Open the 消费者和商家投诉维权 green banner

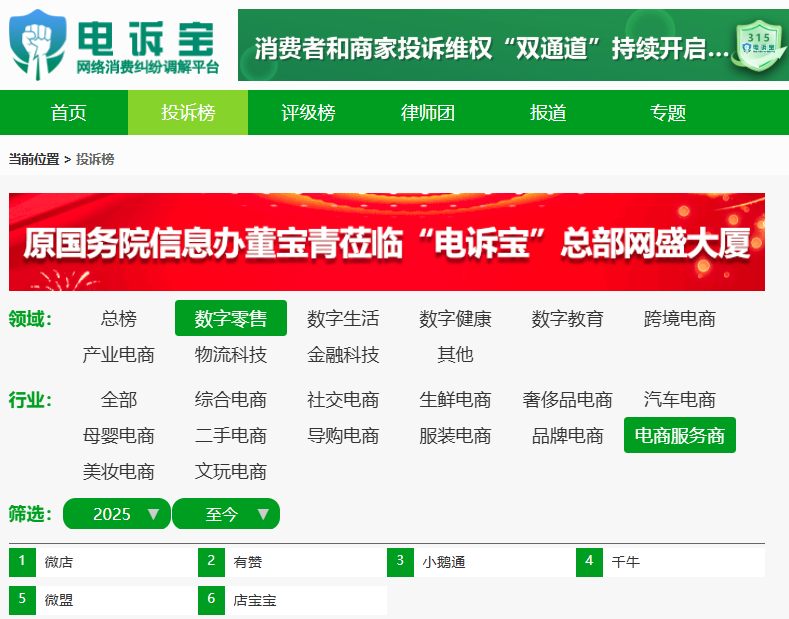tap(513, 45)
